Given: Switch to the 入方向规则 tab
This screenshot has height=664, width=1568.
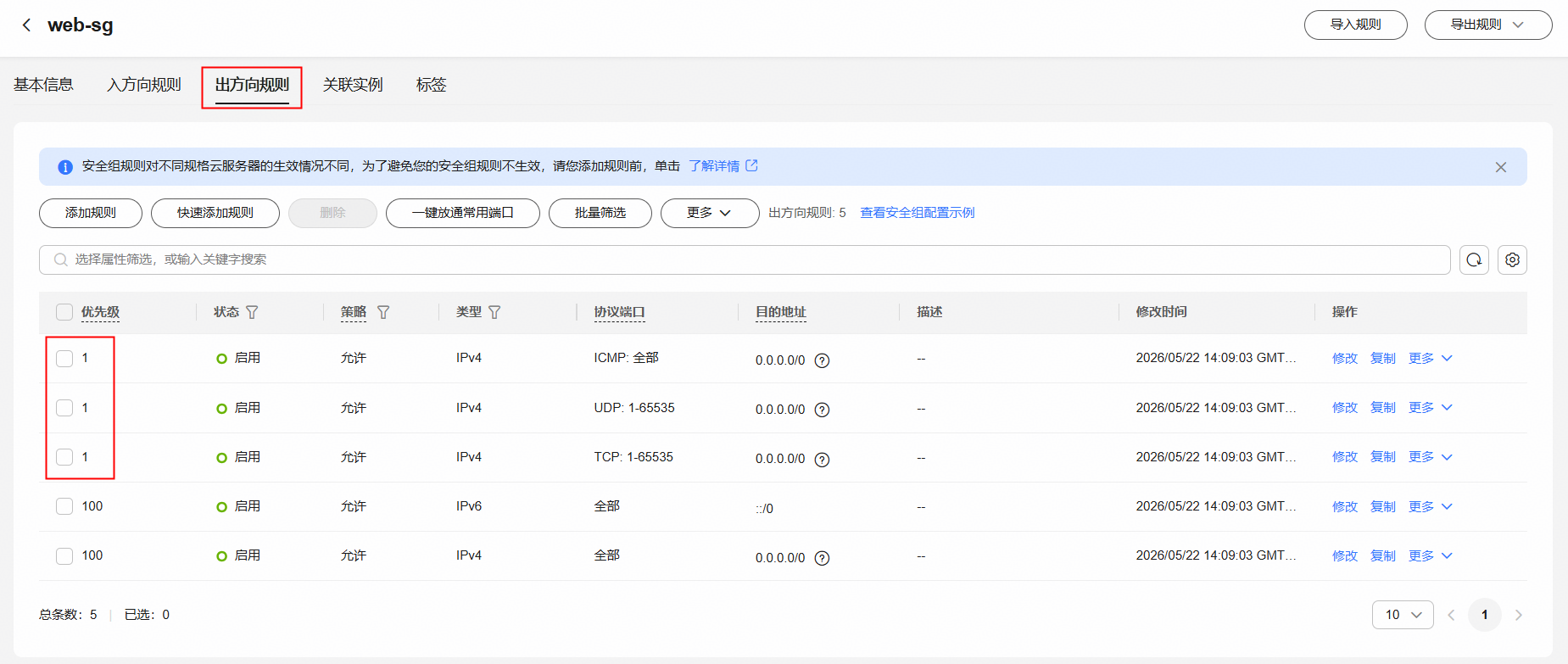Looking at the screenshot, I should (x=144, y=85).
